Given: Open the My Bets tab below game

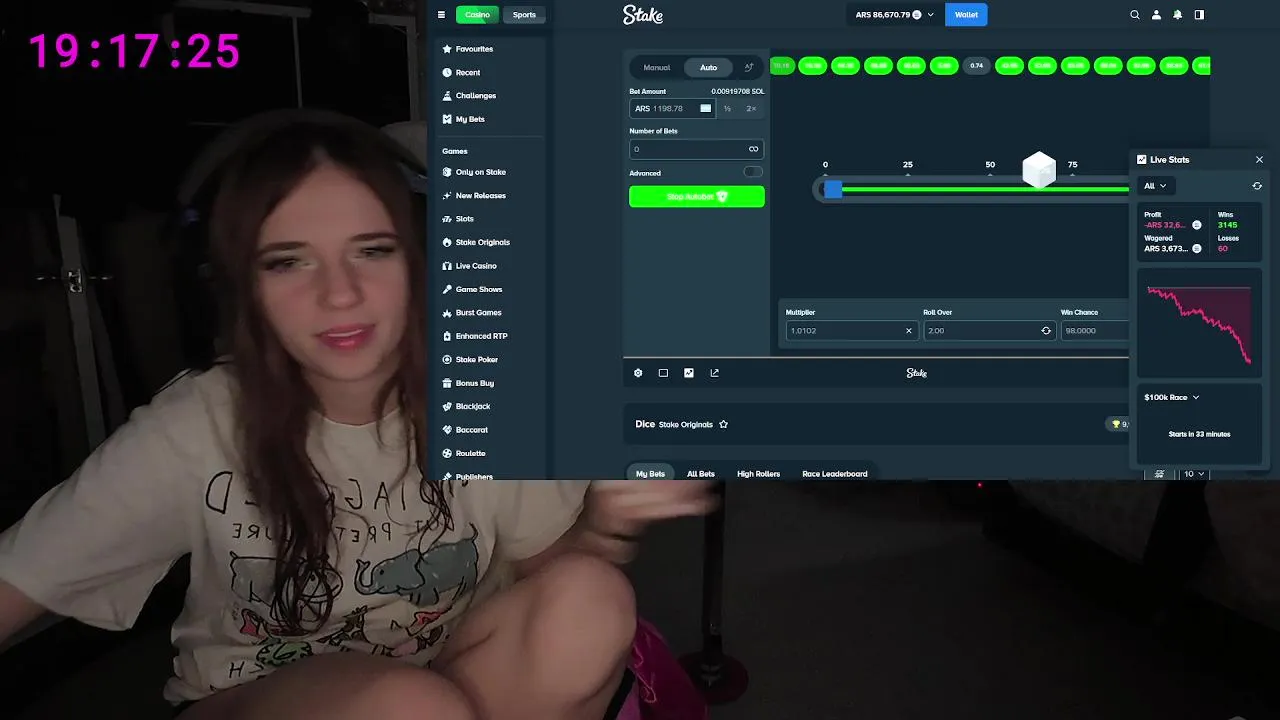Looking at the screenshot, I should coord(650,474).
